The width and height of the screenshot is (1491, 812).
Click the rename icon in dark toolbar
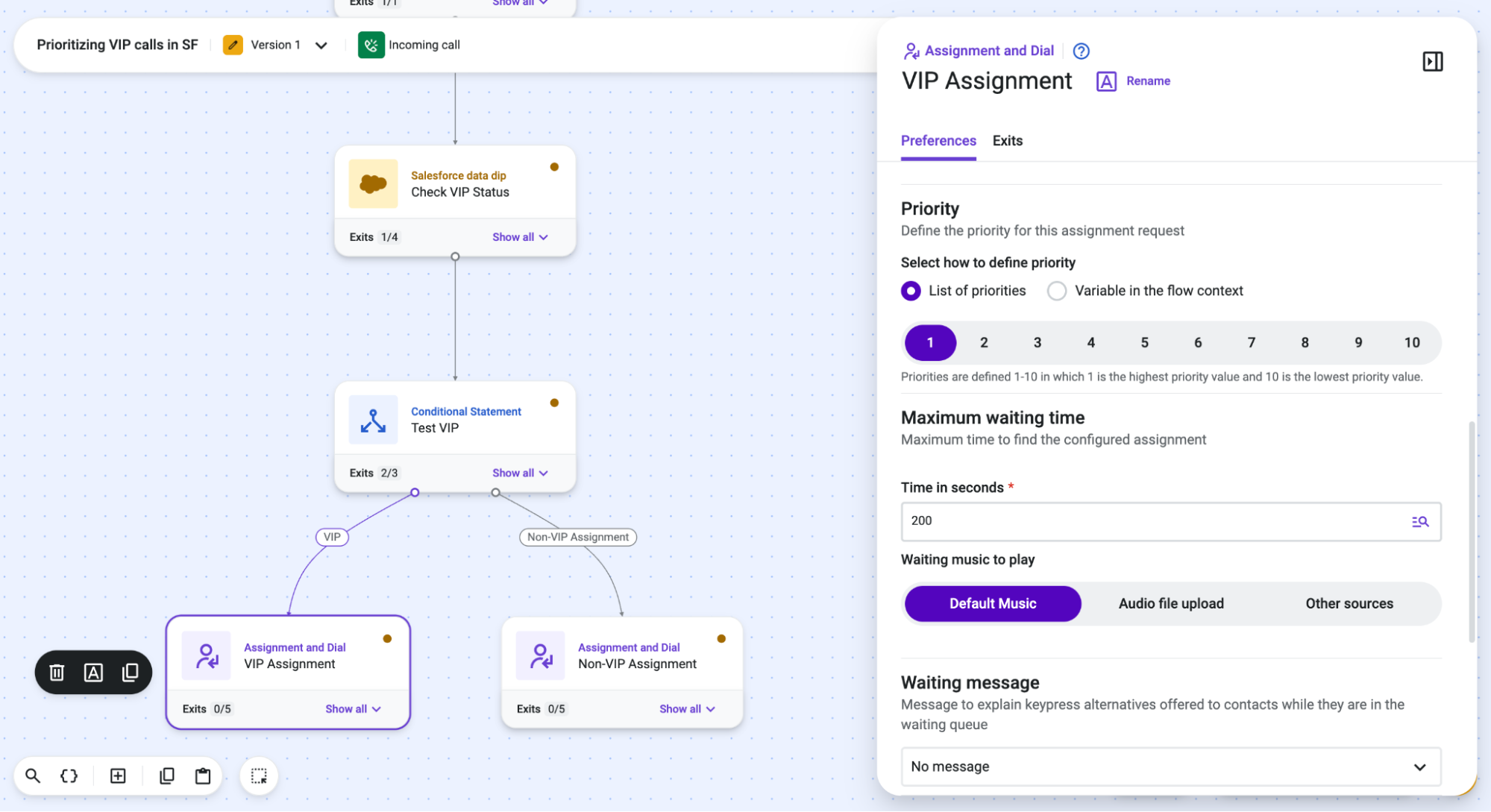click(93, 673)
